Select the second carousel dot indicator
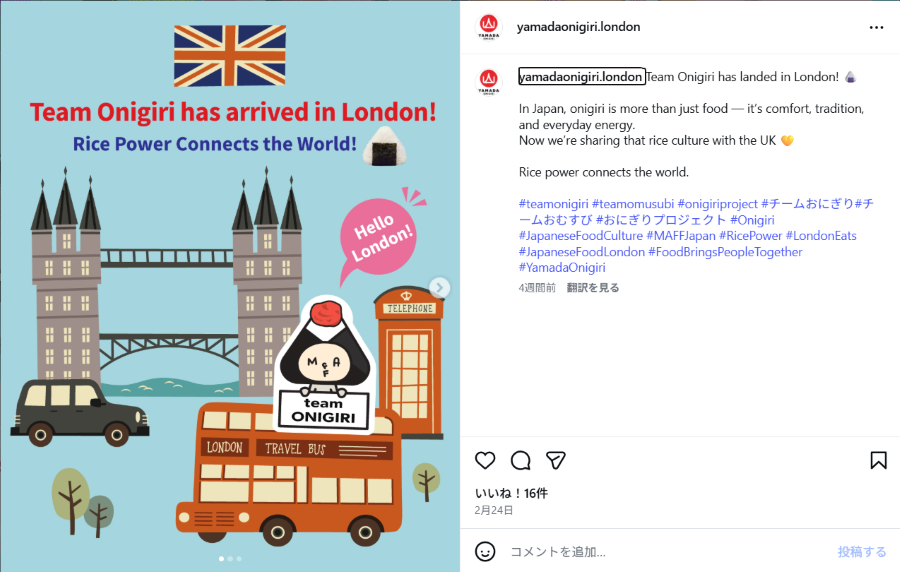This screenshot has height=572, width=900. 230,558
